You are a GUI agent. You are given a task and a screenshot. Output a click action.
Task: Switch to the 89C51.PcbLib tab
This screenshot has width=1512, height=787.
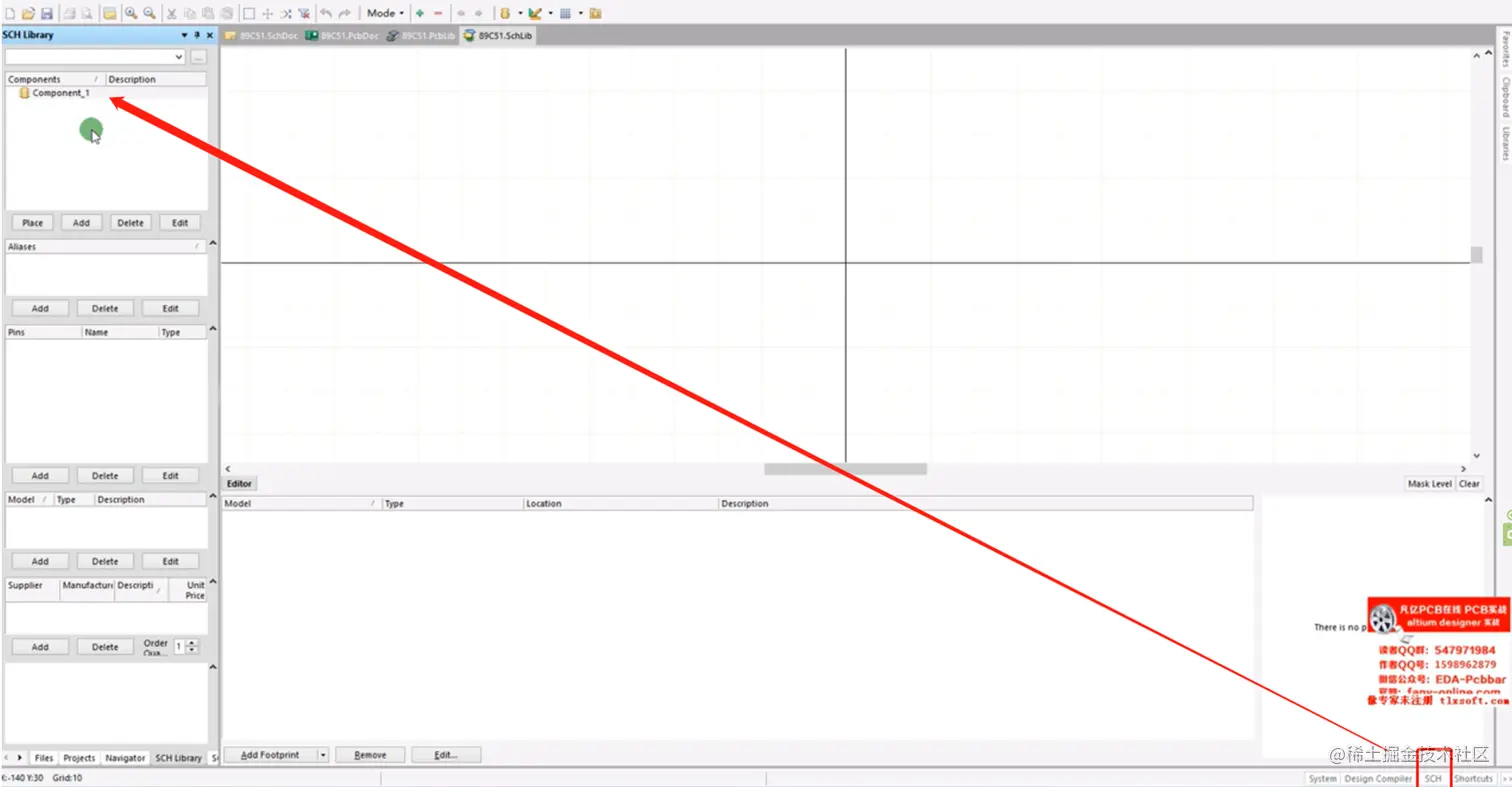[x=422, y=36]
